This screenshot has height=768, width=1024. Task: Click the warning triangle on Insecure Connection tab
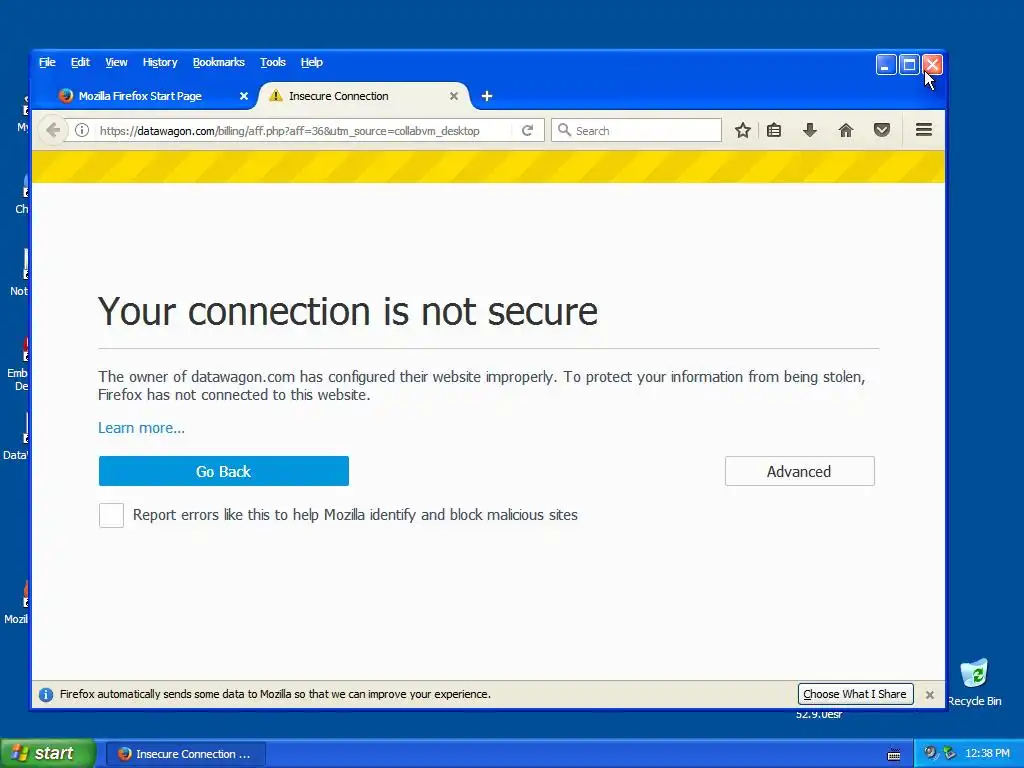276,96
